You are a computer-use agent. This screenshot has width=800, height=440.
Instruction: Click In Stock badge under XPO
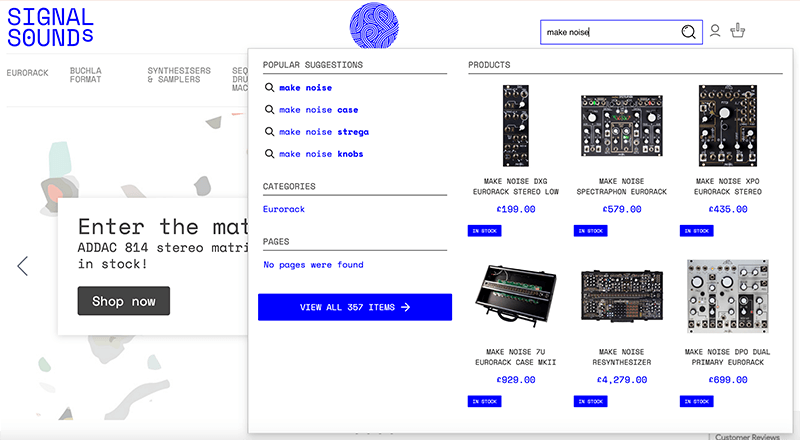pyautogui.click(x=697, y=231)
